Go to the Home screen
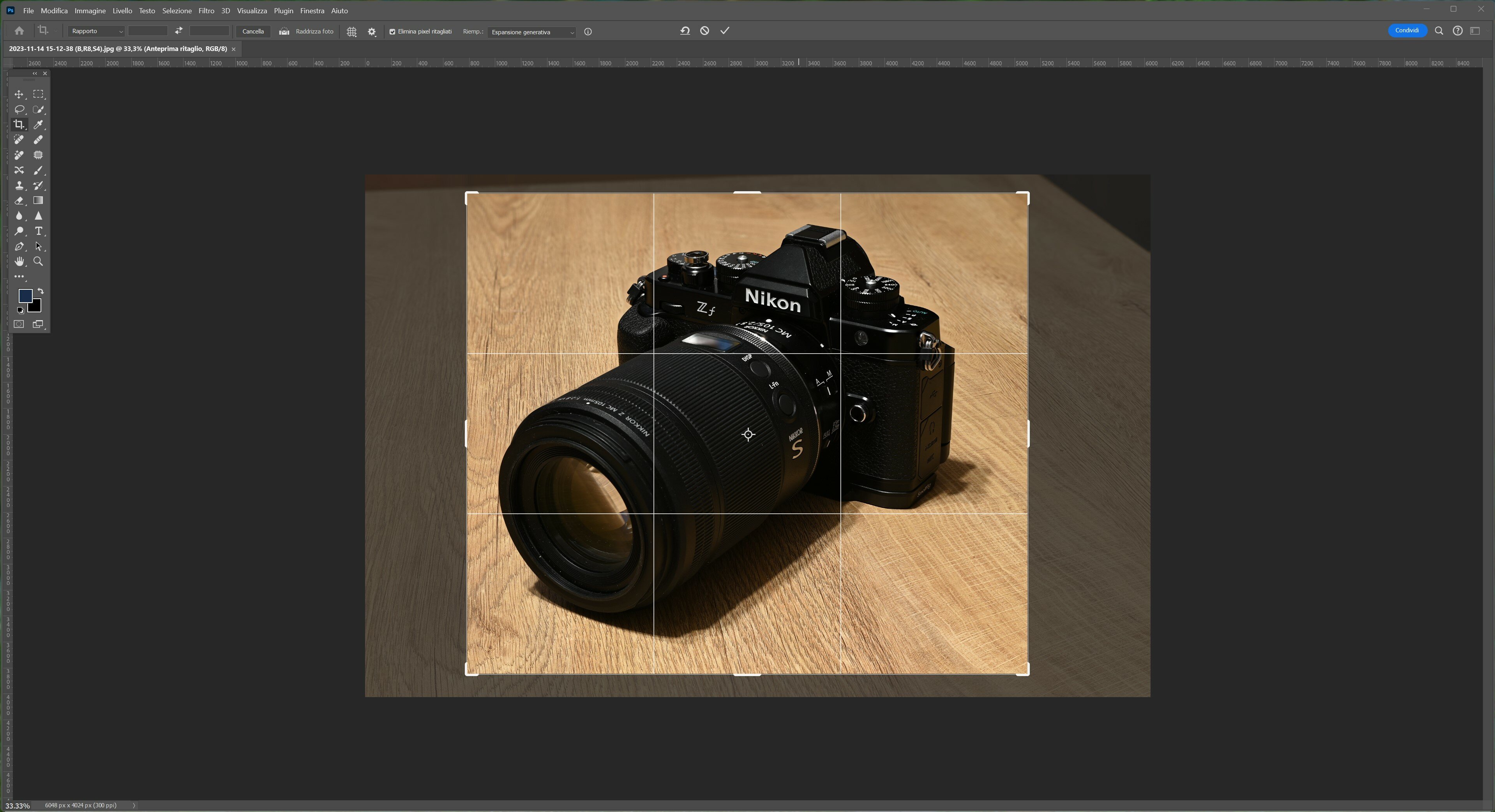Viewport: 1495px width, 812px height. [19, 31]
